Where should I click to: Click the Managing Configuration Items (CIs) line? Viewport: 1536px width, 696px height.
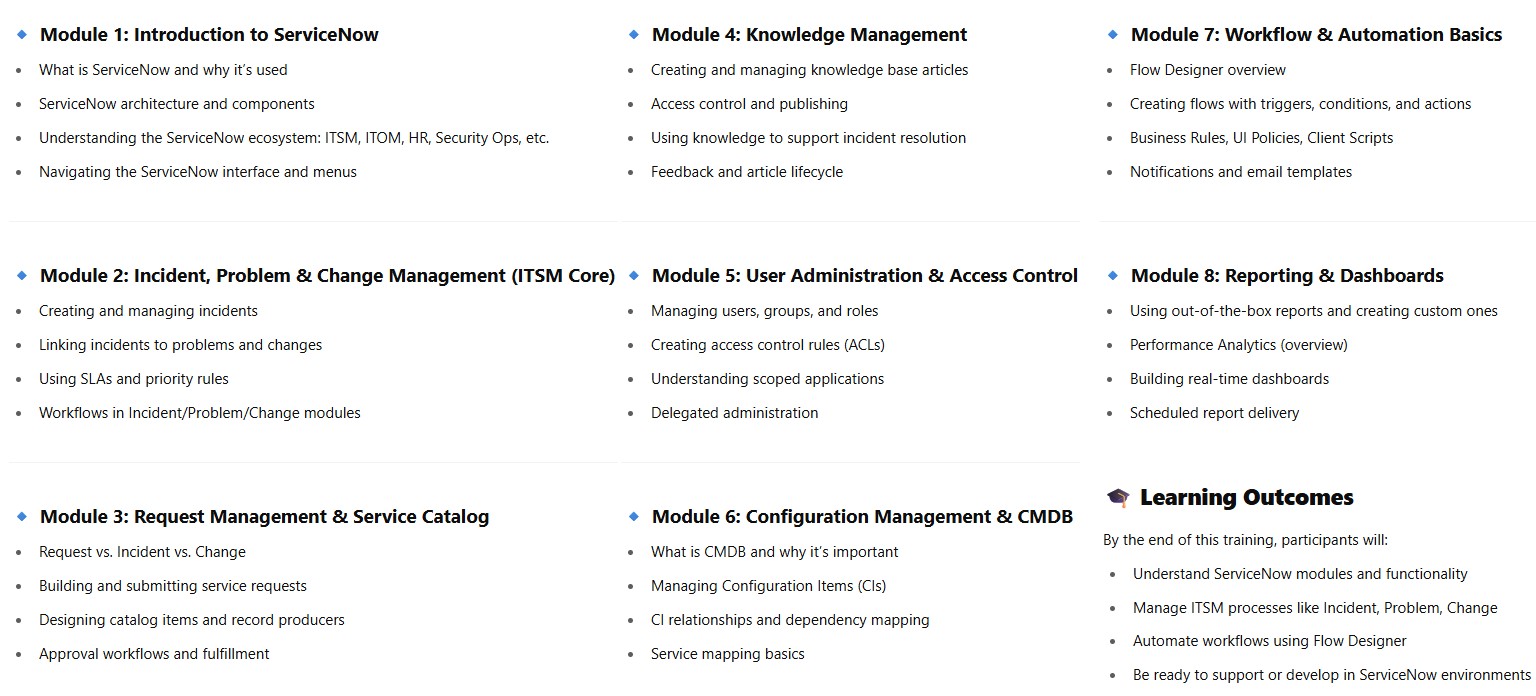[x=768, y=586]
